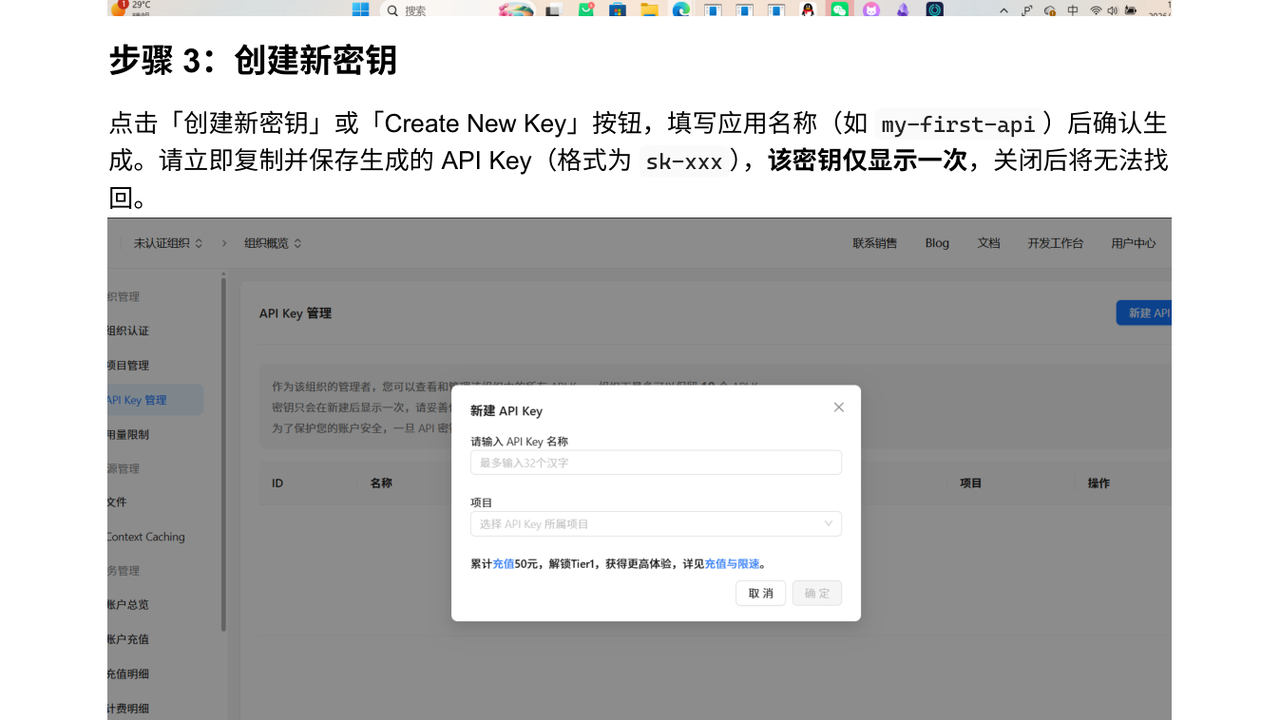This screenshot has width=1280, height=720.
Task: Close the 新建 API Key dialog
Action: (x=838, y=407)
